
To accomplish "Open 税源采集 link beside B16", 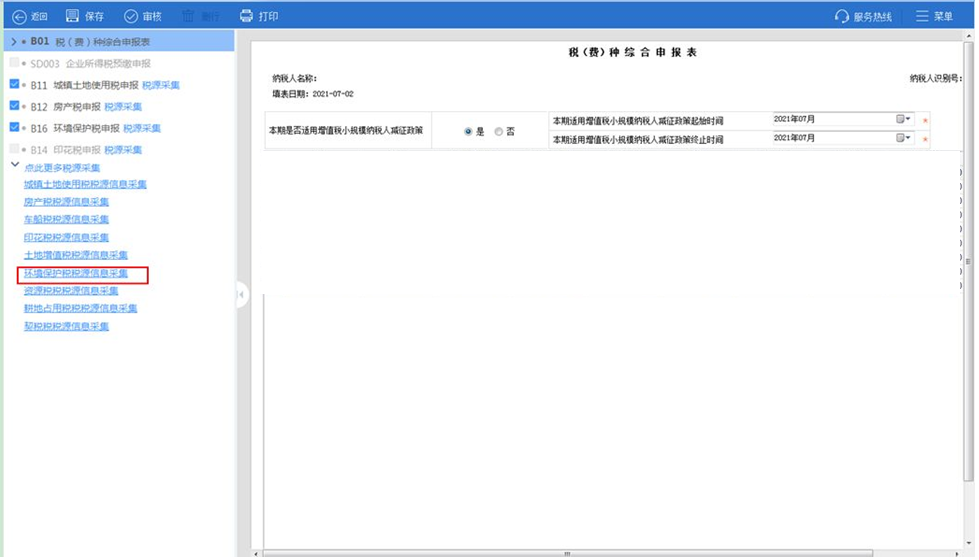I will [x=142, y=128].
